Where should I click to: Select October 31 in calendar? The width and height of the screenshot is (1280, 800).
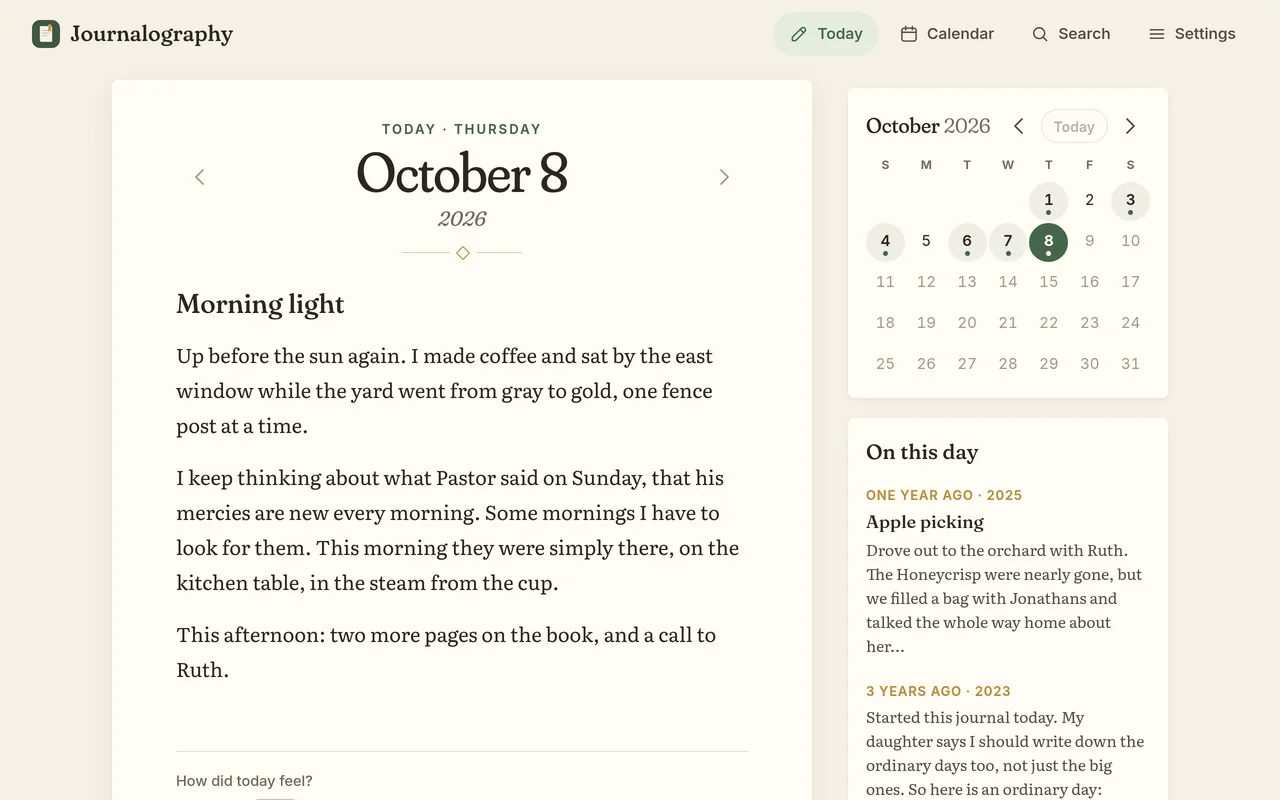pyautogui.click(x=1130, y=365)
